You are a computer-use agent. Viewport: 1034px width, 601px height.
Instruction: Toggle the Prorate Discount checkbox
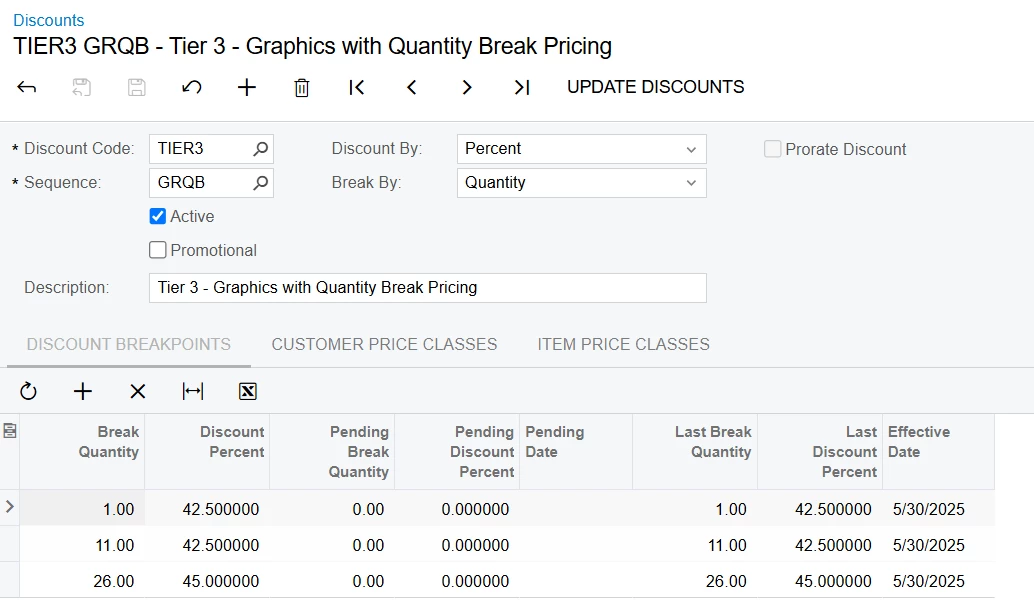(x=773, y=149)
